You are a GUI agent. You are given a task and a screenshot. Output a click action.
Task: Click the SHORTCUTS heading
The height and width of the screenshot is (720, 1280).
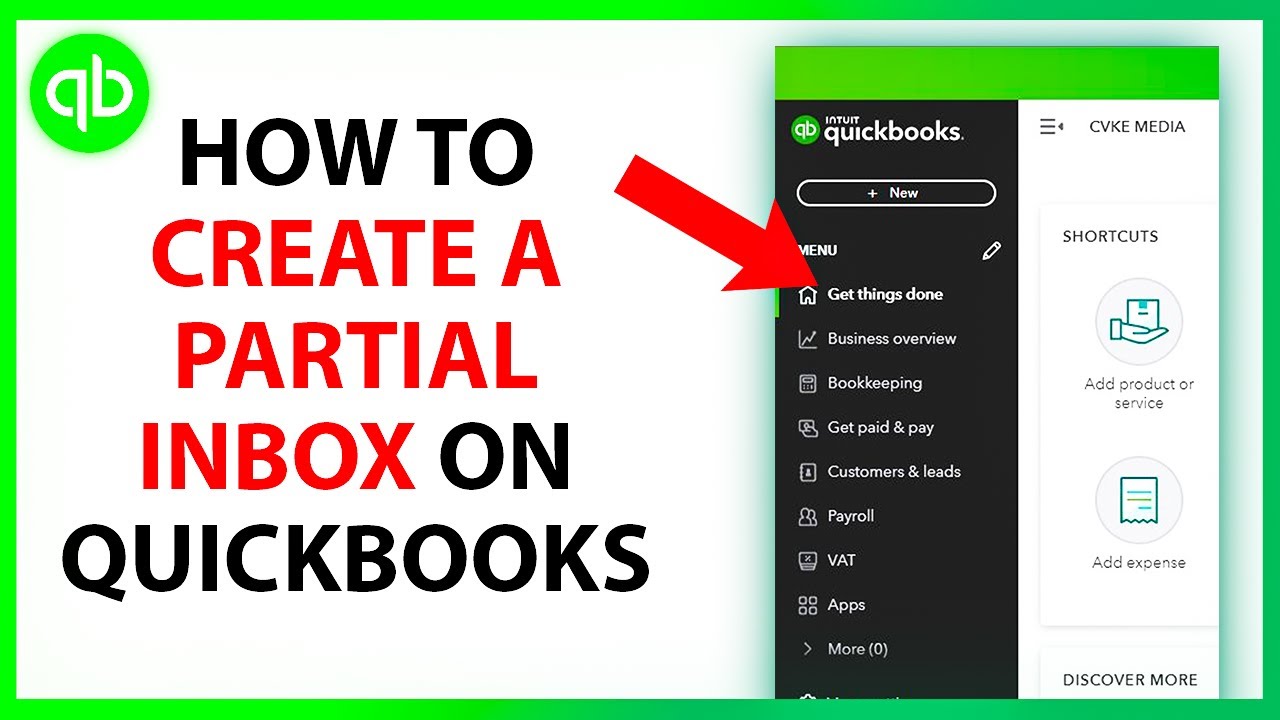tap(1110, 237)
